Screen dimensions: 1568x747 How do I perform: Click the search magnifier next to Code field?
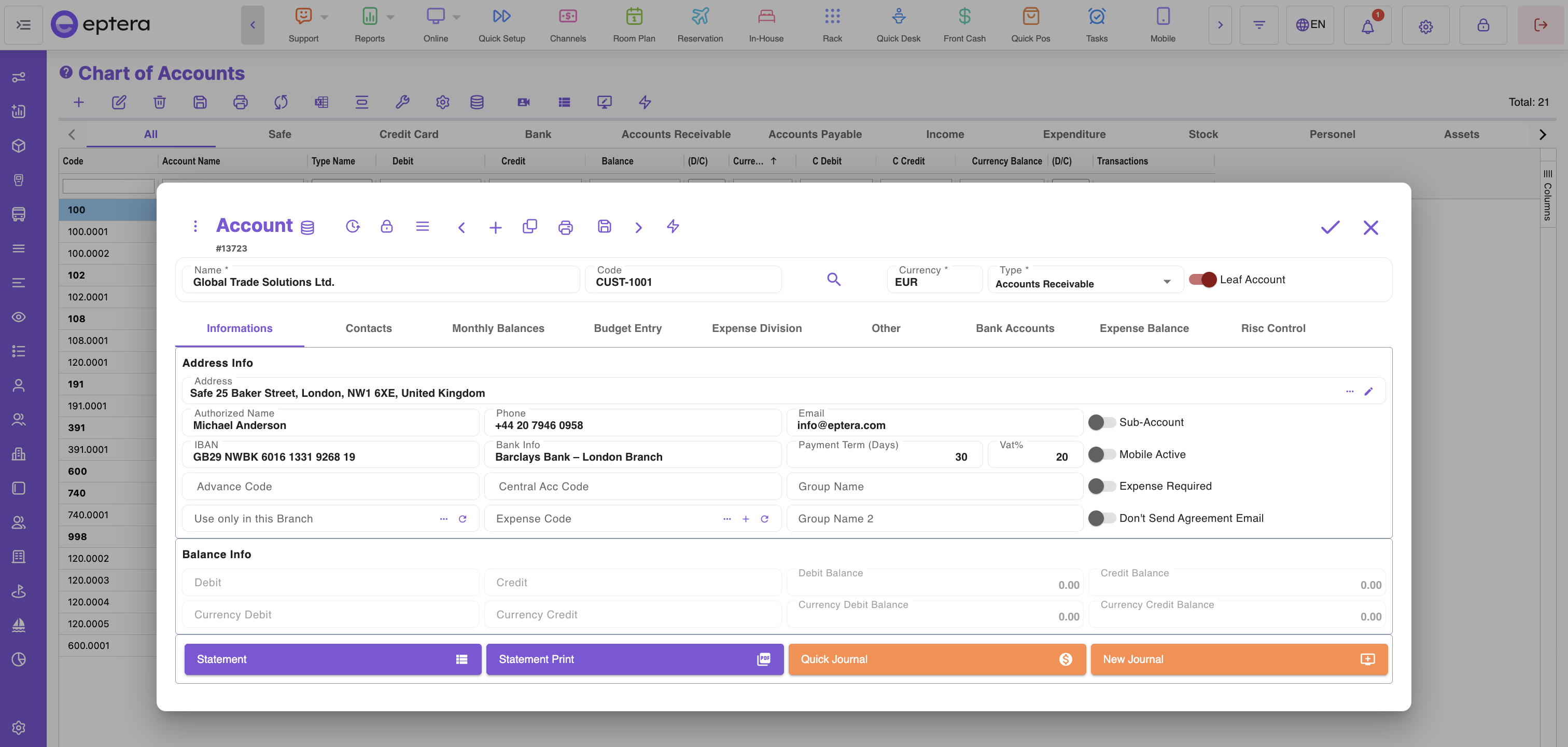click(x=833, y=280)
